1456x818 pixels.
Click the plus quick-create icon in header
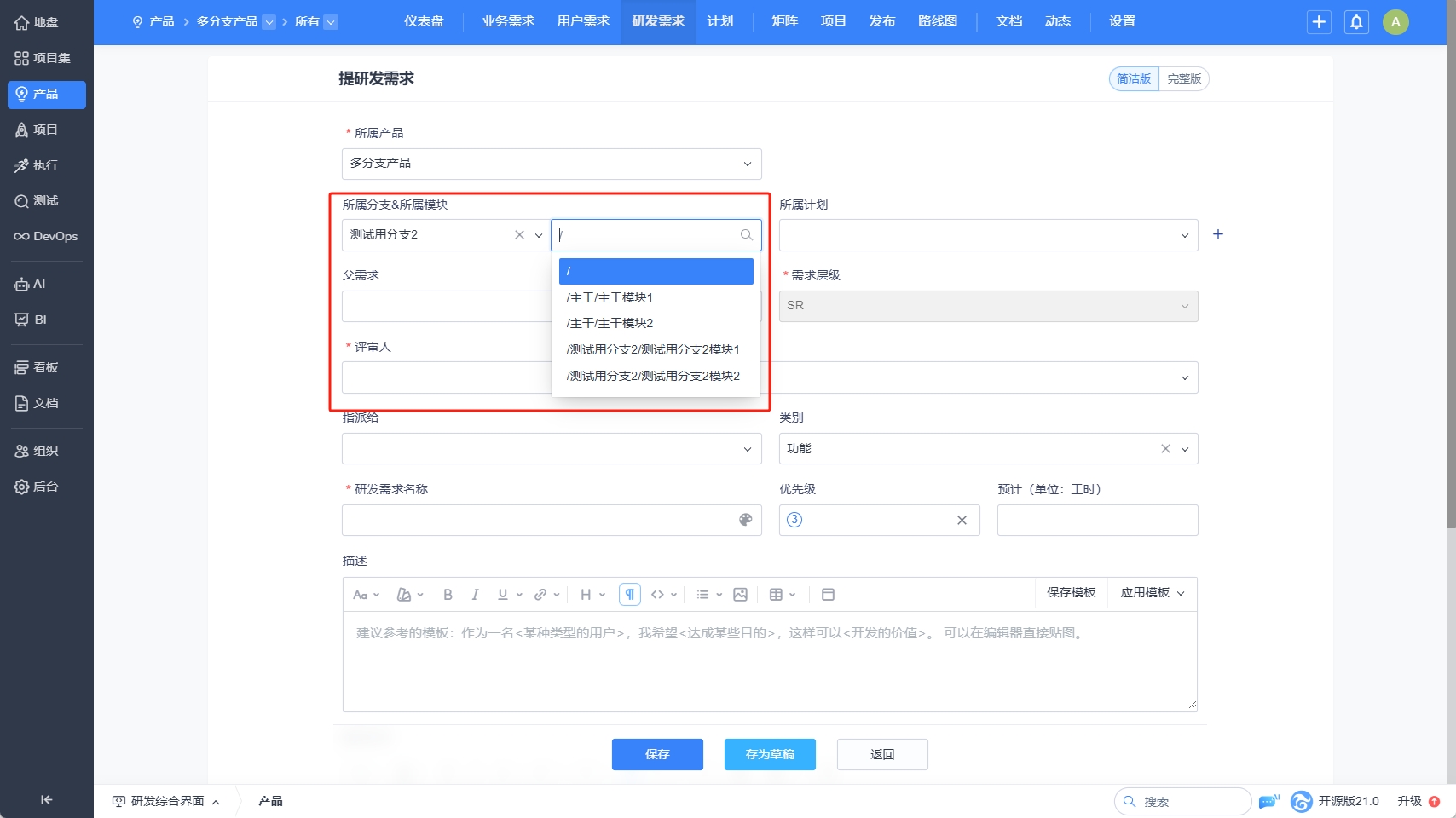(1319, 22)
